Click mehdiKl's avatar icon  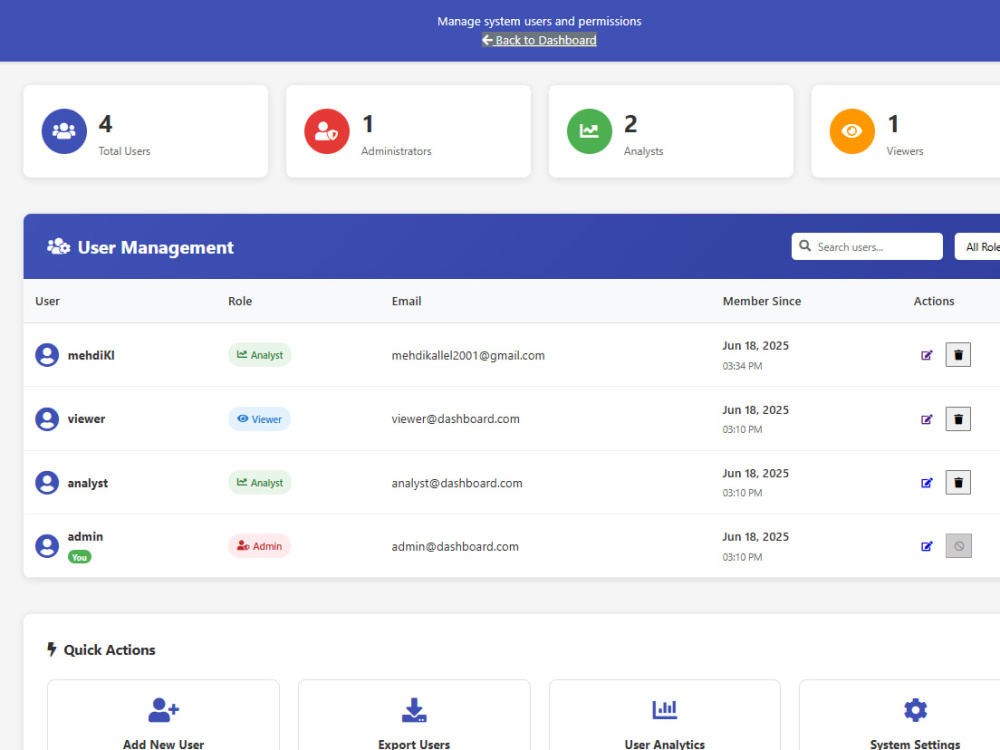47,355
